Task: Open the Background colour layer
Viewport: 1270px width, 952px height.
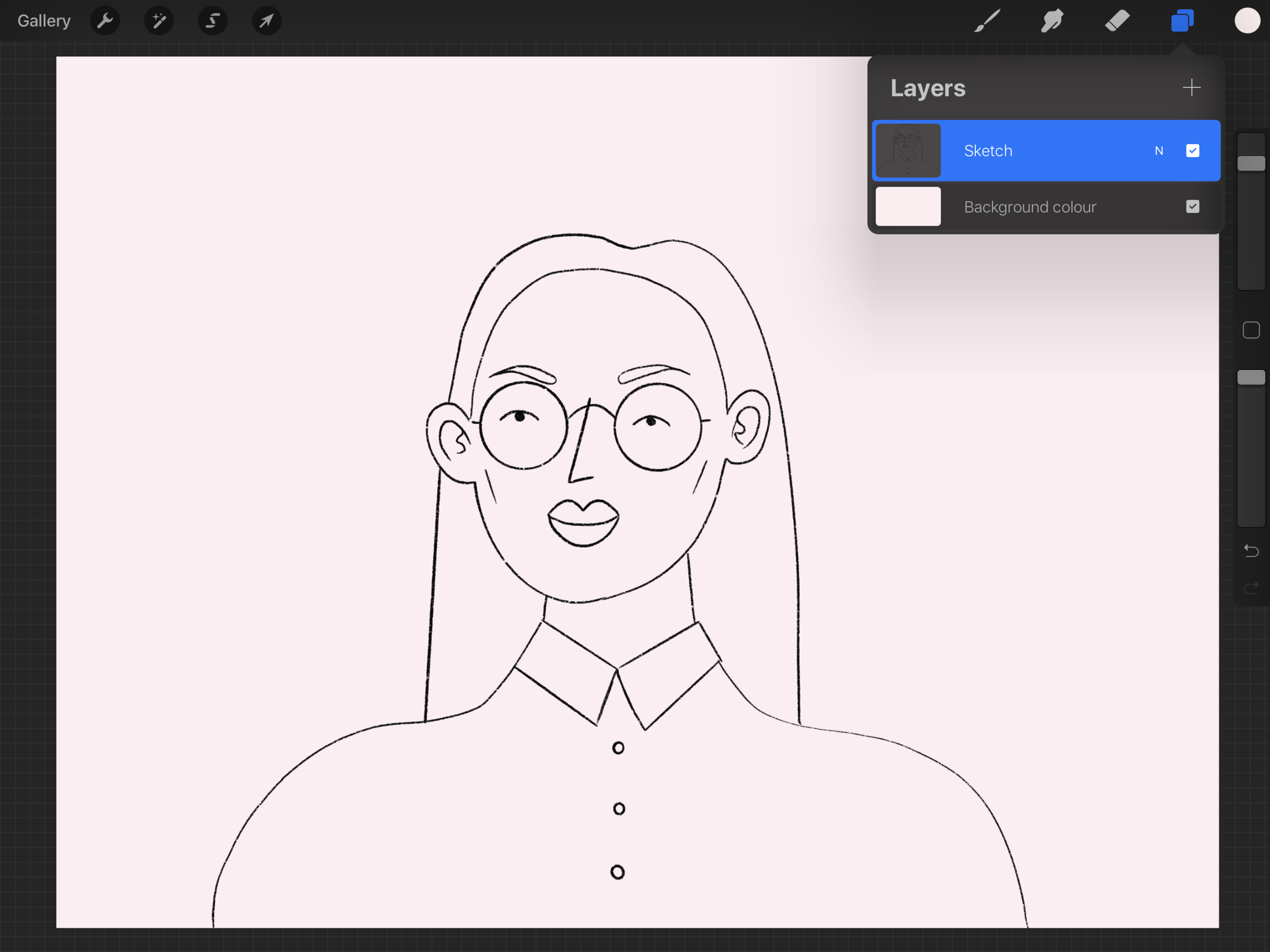Action: click(1030, 207)
